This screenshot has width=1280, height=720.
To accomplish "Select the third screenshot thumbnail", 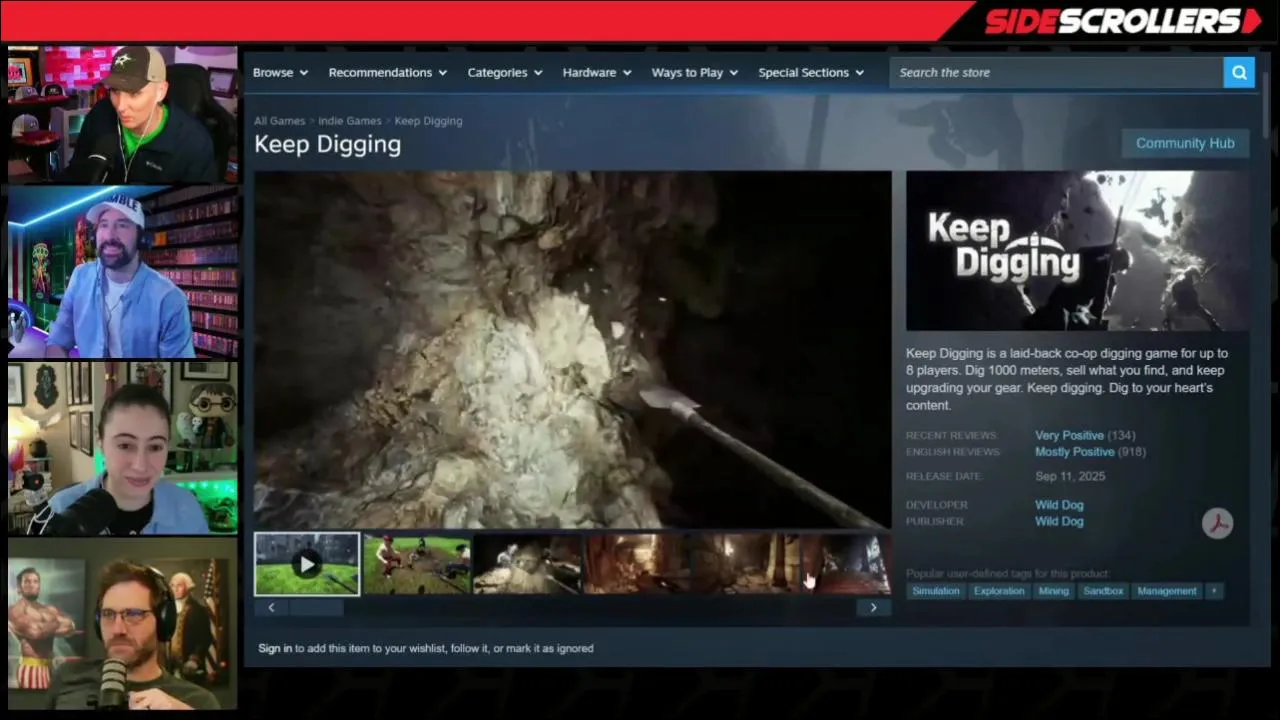I will click(x=527, y=564).
